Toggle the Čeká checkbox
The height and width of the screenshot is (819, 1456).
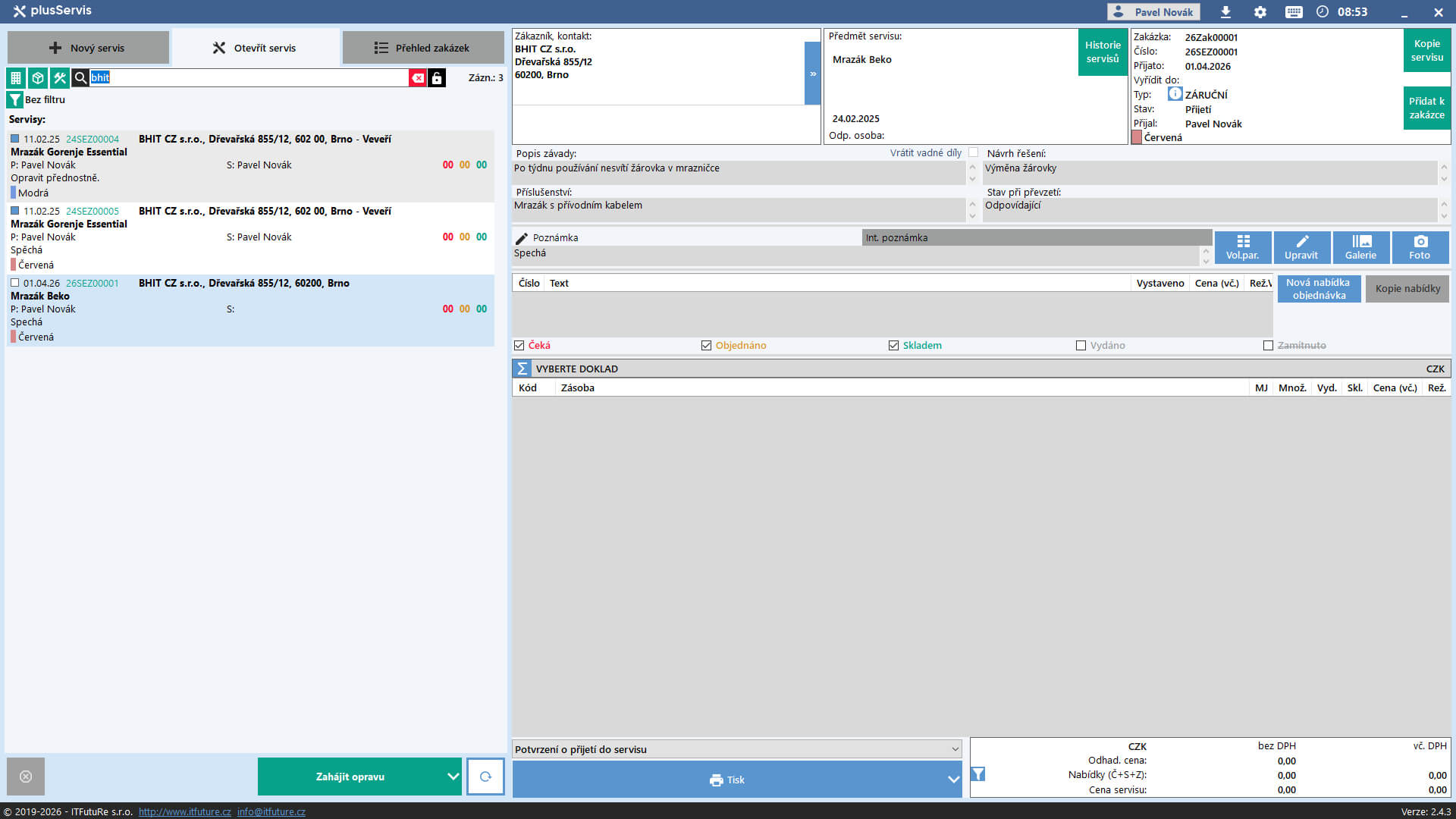tap(519, 346)
